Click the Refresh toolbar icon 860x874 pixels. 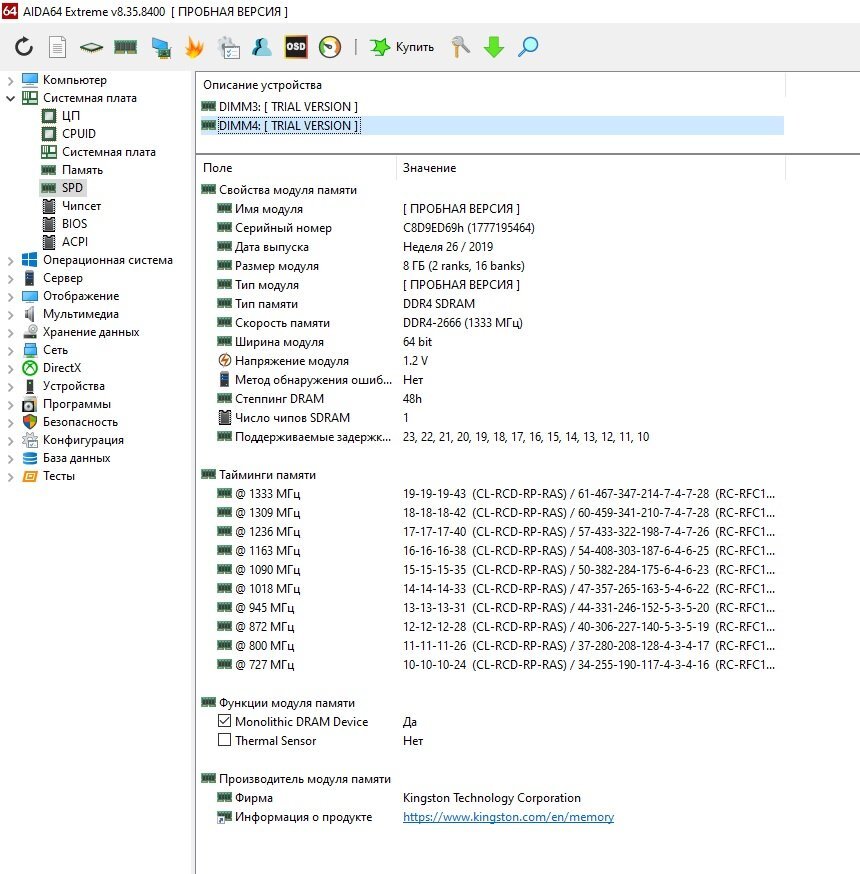coord(24,47)
